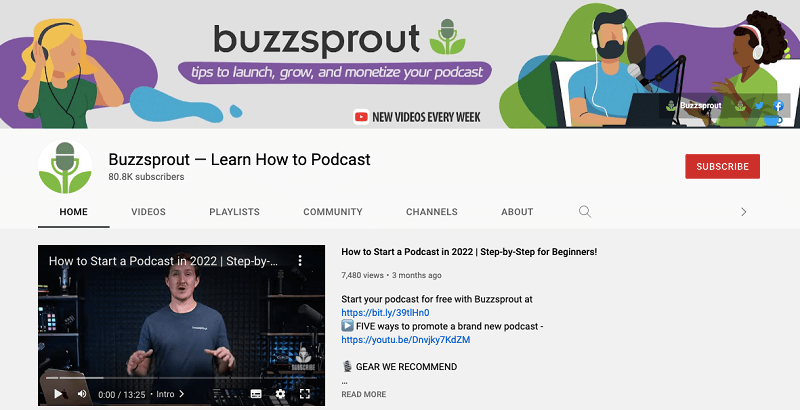
Task: Click the video progress bar
Action: click(182, 378)
